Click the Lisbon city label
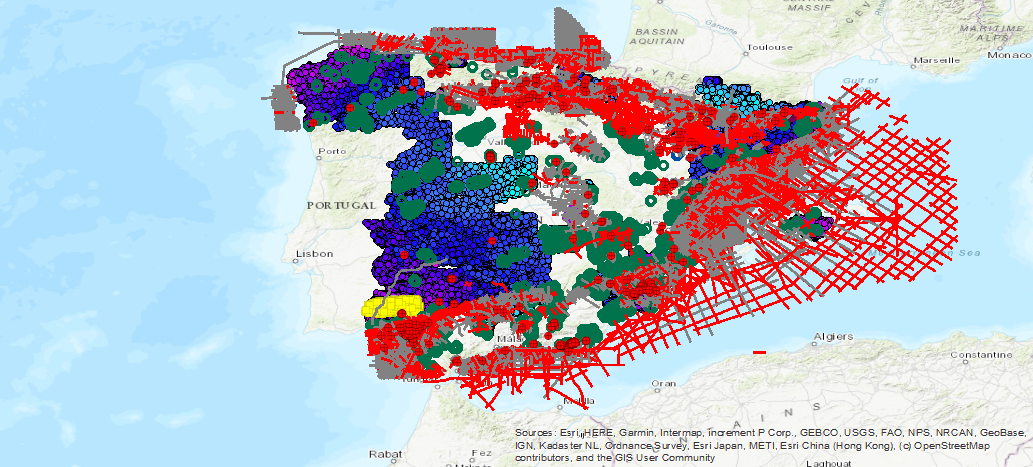1033x467 pixels. click(x=312, y=253)
